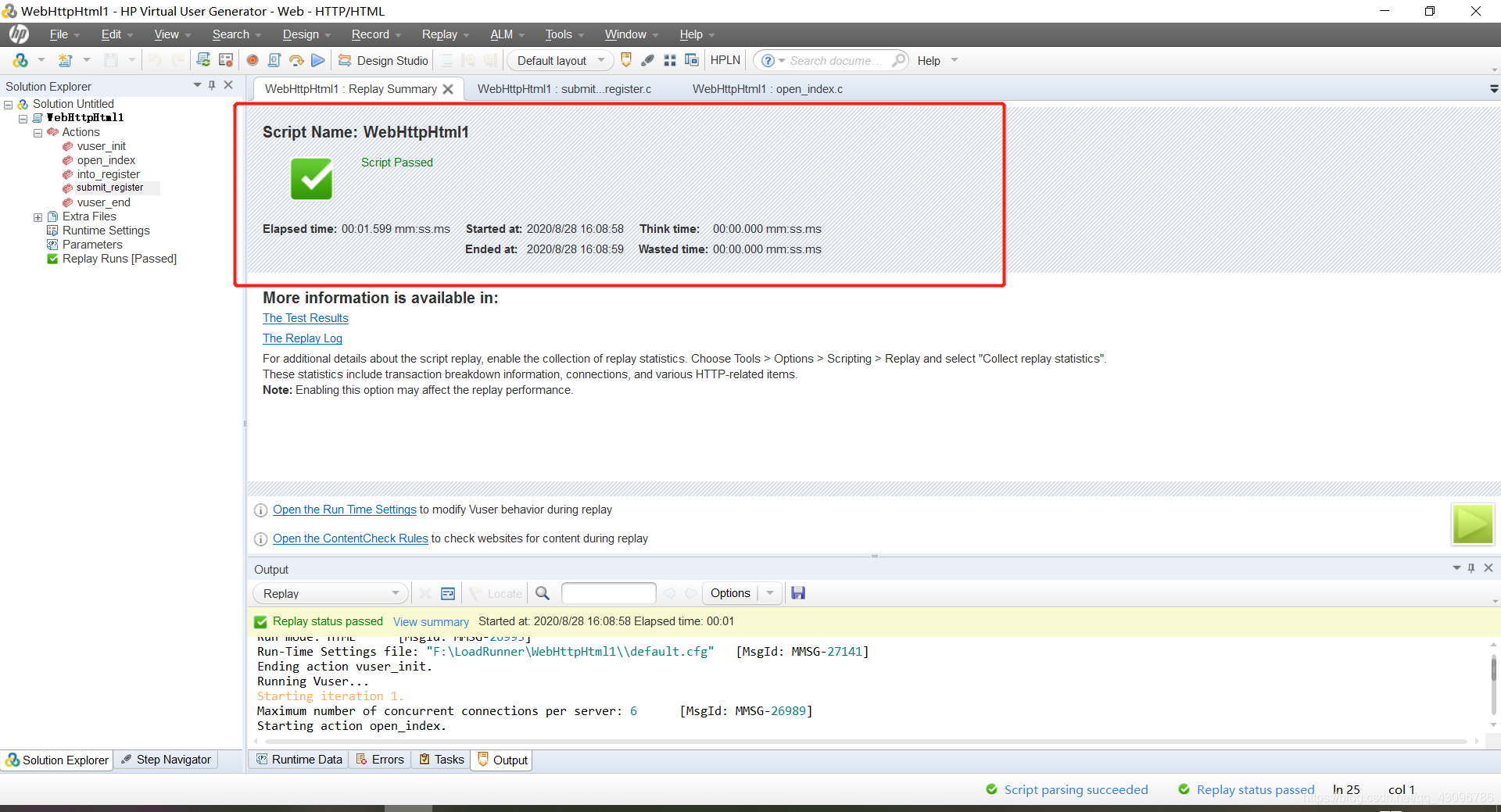
Task: Click the step navigator pen toolbar icon
Action: point(647,60)
